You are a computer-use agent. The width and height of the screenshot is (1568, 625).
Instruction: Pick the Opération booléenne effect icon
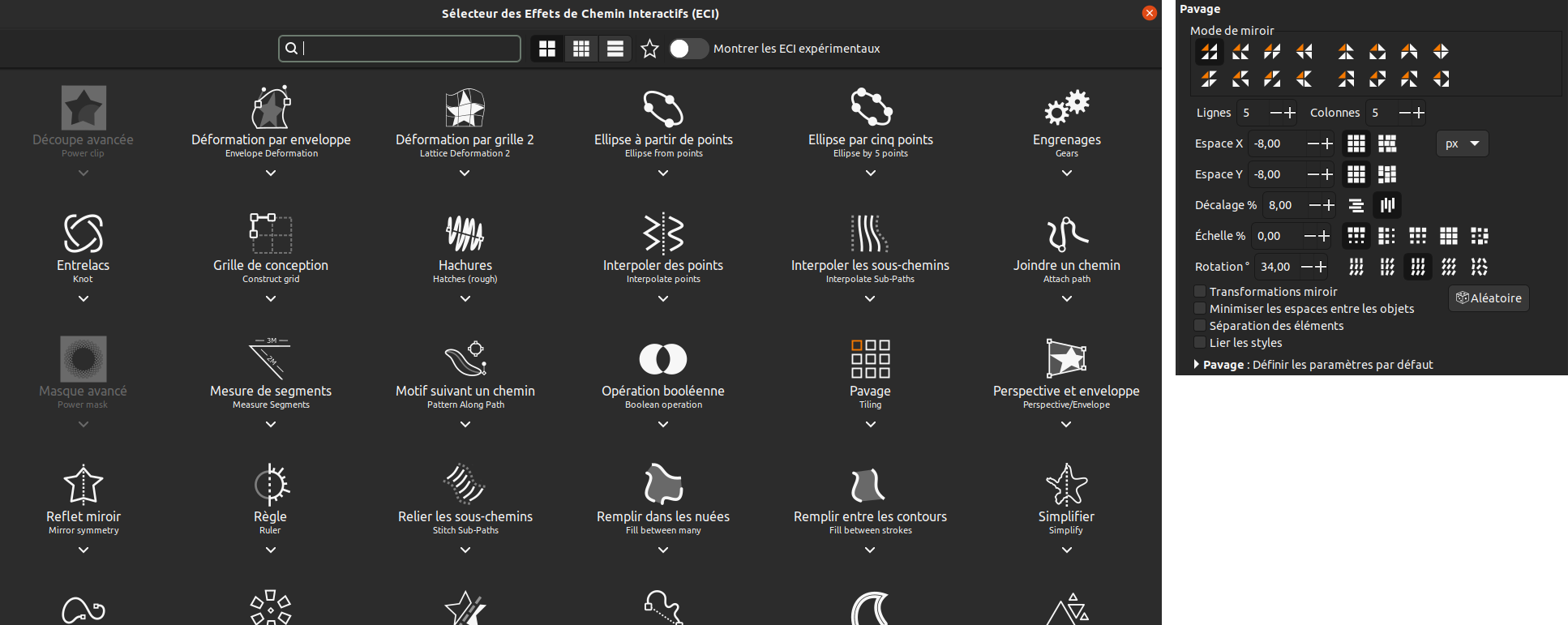pyautogui.click(x=662, y=359)
